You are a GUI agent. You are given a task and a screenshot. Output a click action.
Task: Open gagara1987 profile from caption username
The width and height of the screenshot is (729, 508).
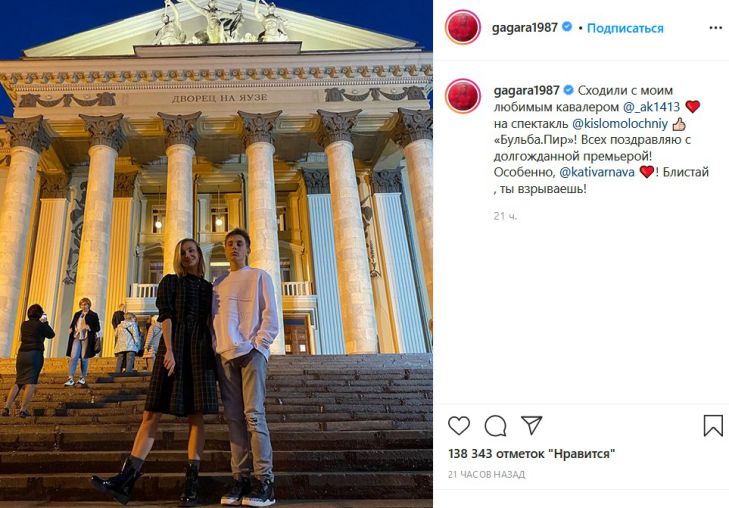tap(526, 90)
